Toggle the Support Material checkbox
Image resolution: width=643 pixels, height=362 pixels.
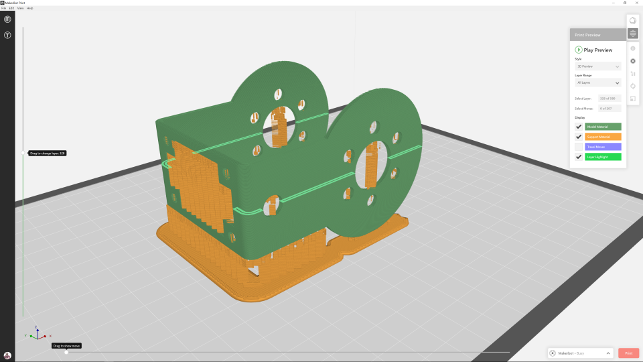pos(579,137)
